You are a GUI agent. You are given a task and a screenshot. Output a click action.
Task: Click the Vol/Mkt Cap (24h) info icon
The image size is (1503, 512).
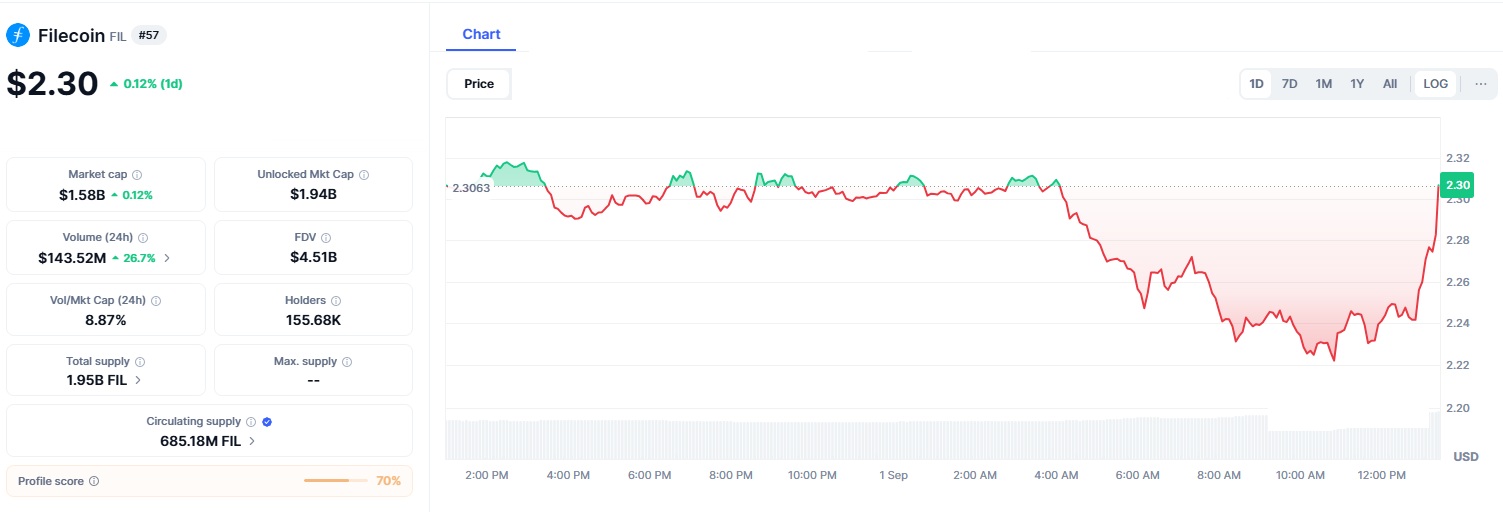pos(156,300)
